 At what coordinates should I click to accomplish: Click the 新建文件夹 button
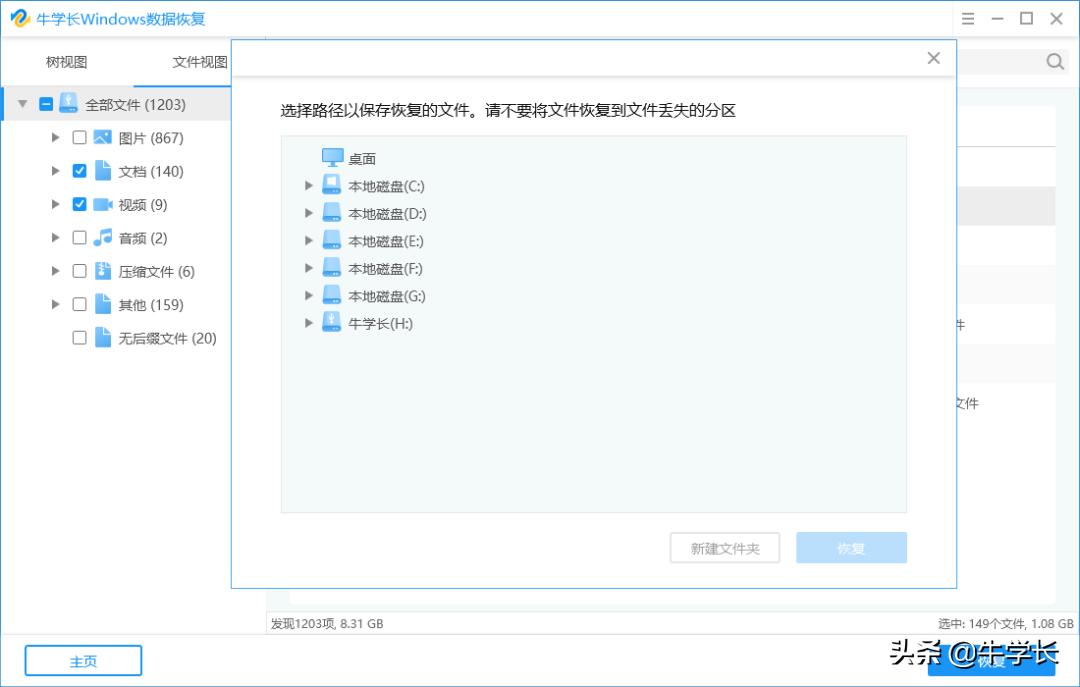[724, 547]
